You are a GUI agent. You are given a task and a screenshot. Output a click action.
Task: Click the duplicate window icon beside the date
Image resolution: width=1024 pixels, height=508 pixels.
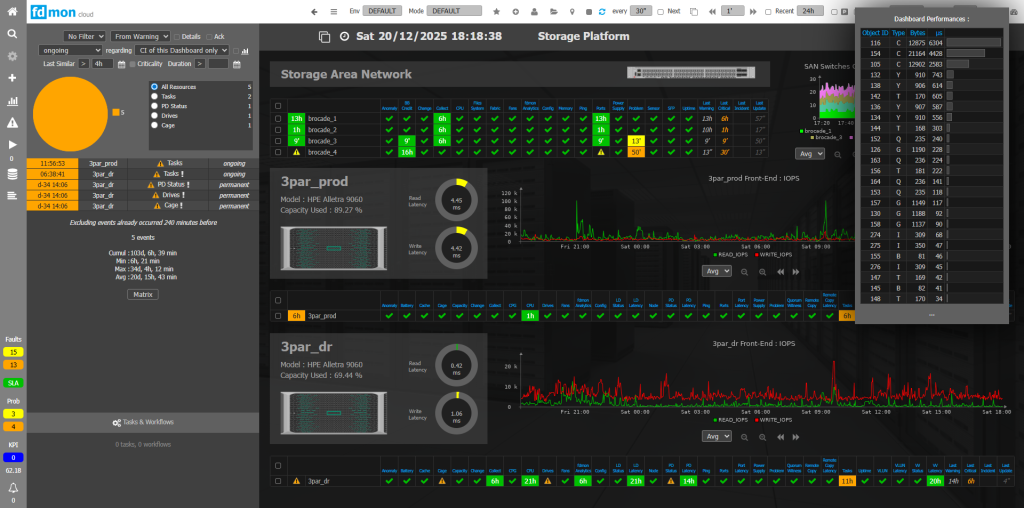pyautogui.click(x=324, y=37)
